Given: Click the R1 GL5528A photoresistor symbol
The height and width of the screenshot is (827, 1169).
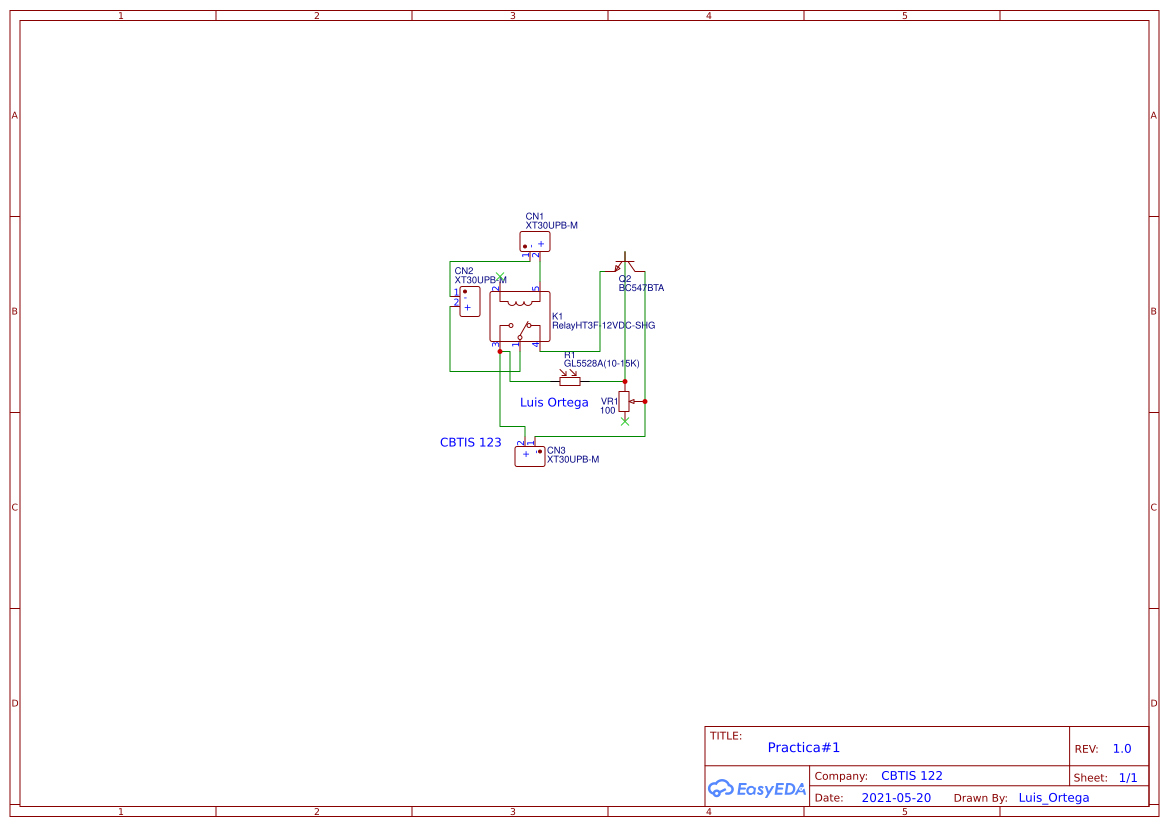Looking at the screenshot, I should coord(570,381).
